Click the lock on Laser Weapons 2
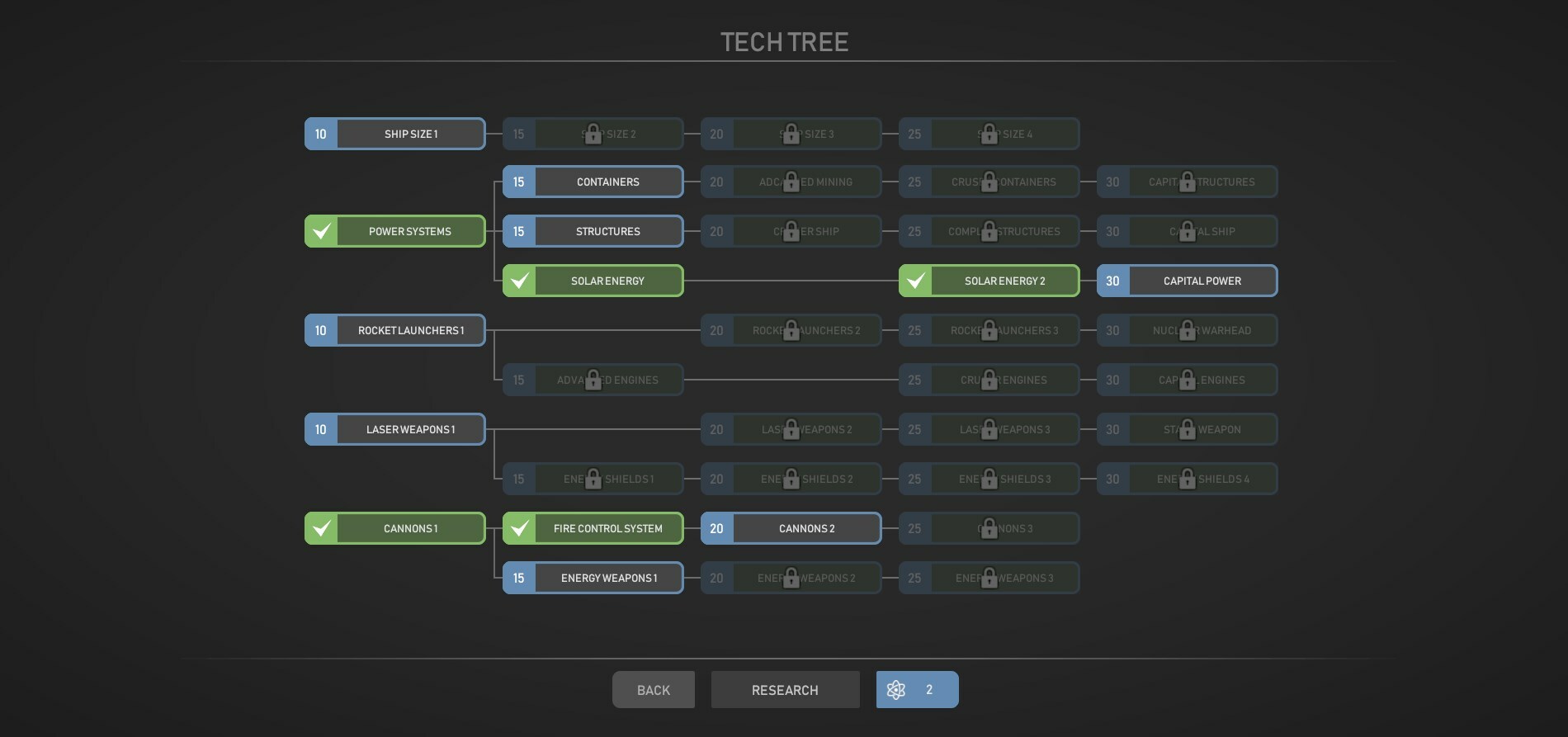 (791, 429)
